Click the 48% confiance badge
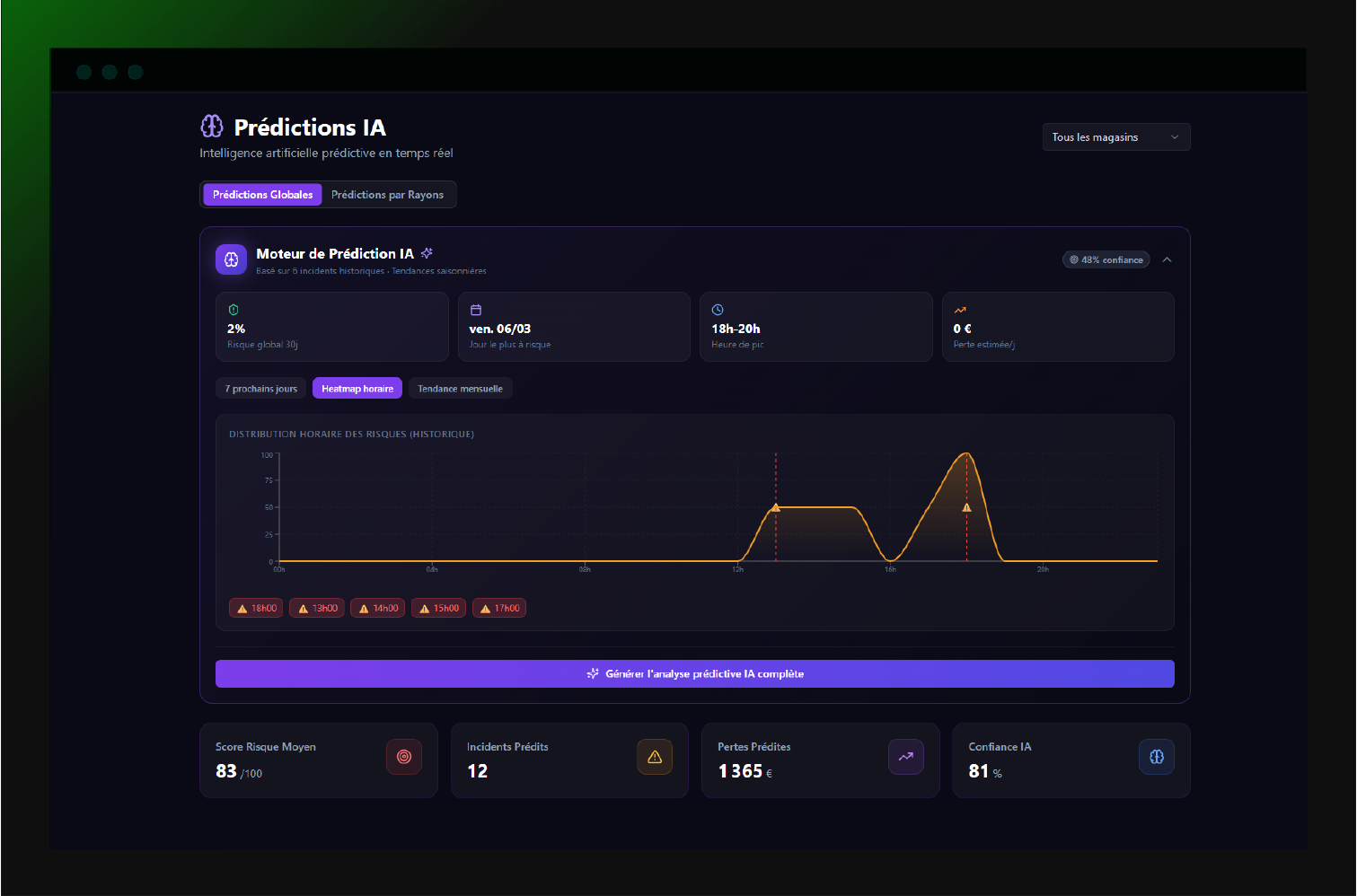1357x896 pixels. pos(1106,259)
